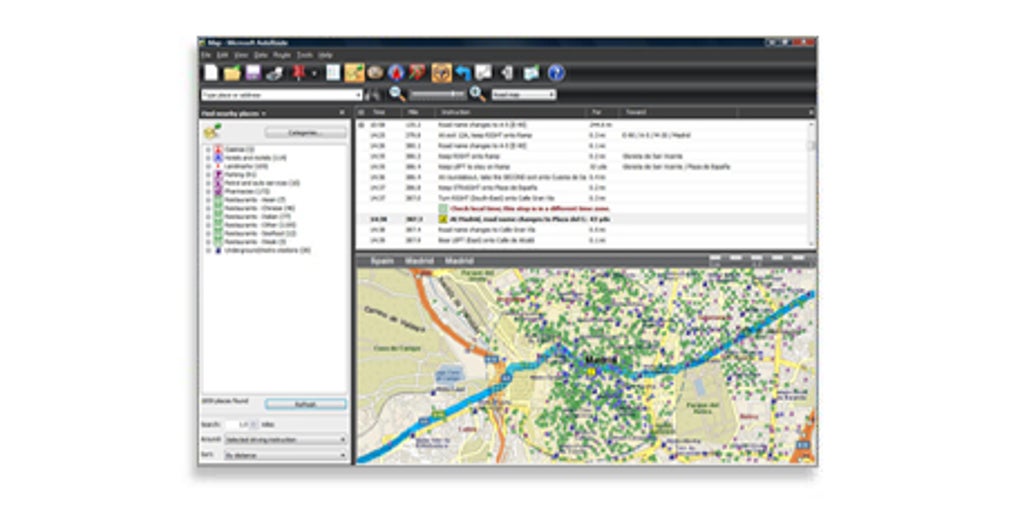Open the Road map style dropdown
This screenshot has width=1020, height=510.
click(x=524, y=95)
